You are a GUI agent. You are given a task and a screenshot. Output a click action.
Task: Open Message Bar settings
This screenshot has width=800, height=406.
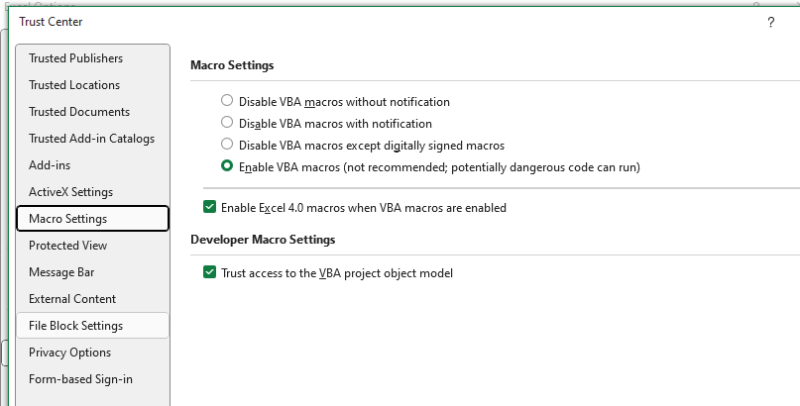tap(62, 272)
